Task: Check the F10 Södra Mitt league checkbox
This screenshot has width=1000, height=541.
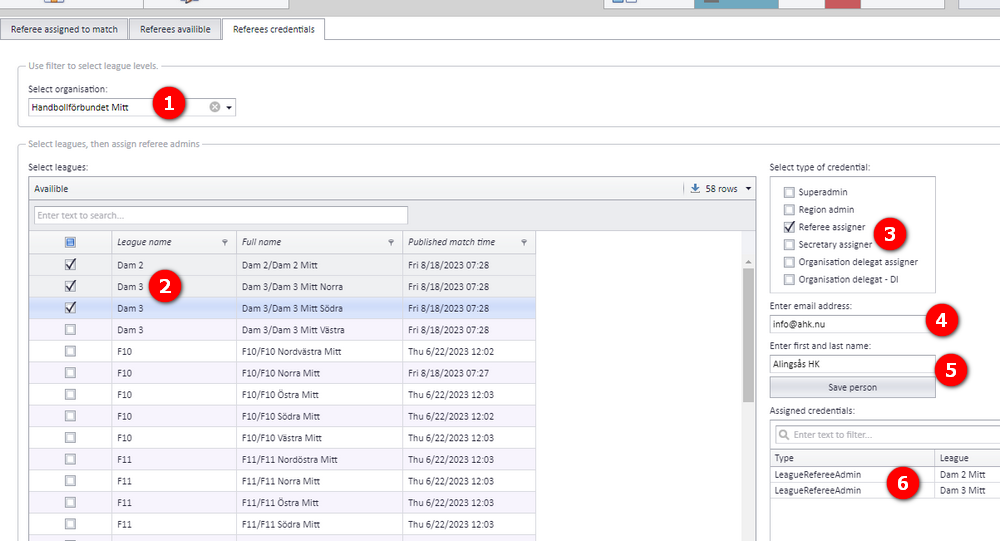Action: (x=70, y=416)
